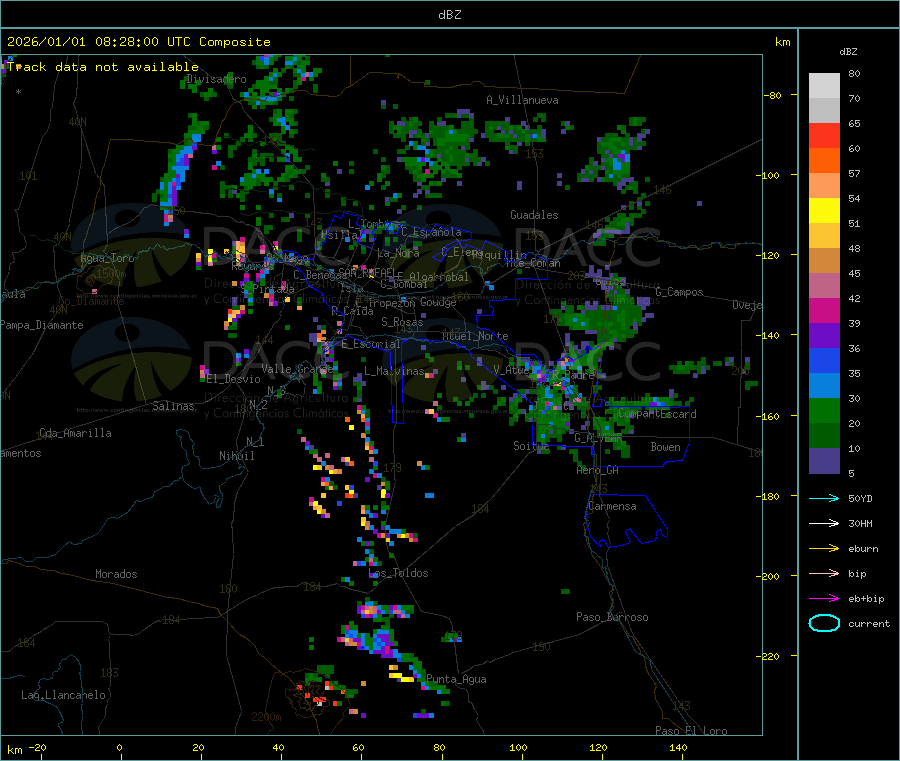Viewport: 900px width, 761px height.
Task: Click the 'Guadales' map label
Action: click(534, 215)
